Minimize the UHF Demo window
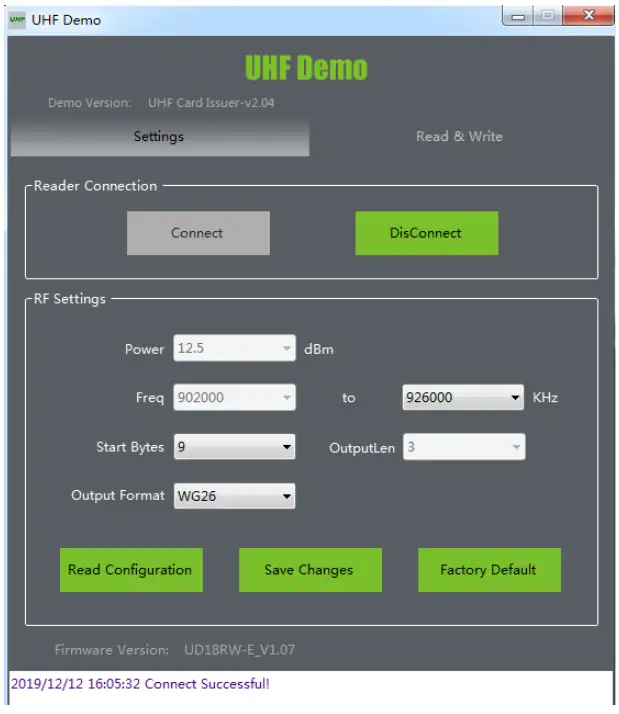The width and height of the screenshot is (619, 714). [x=518, y=16]
